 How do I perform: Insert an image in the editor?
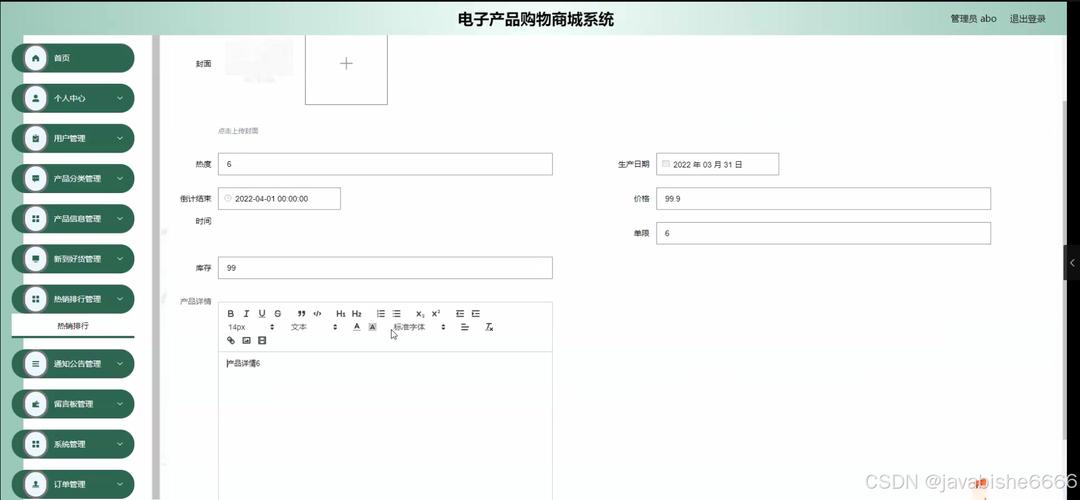[246, 340]
